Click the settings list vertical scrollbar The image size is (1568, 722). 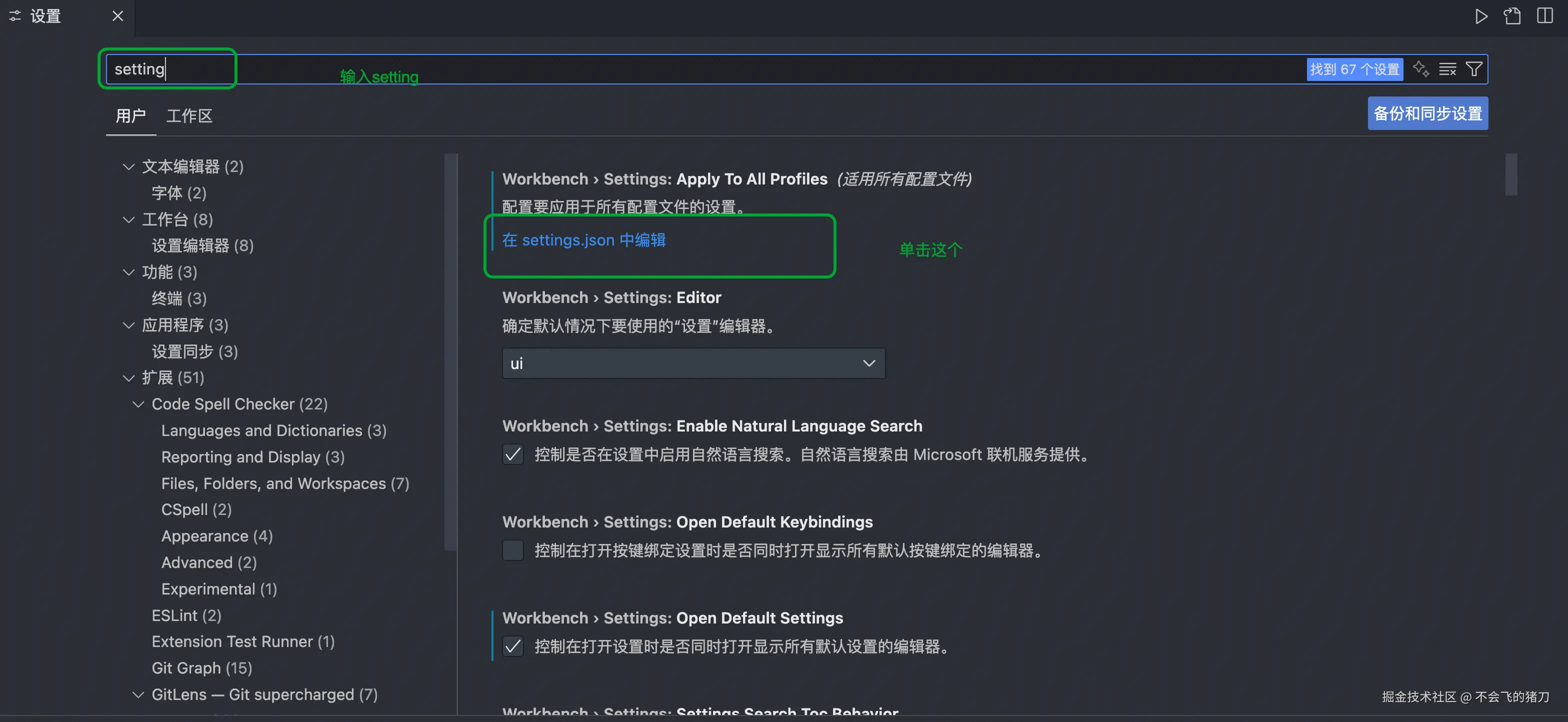(1511, 175)
